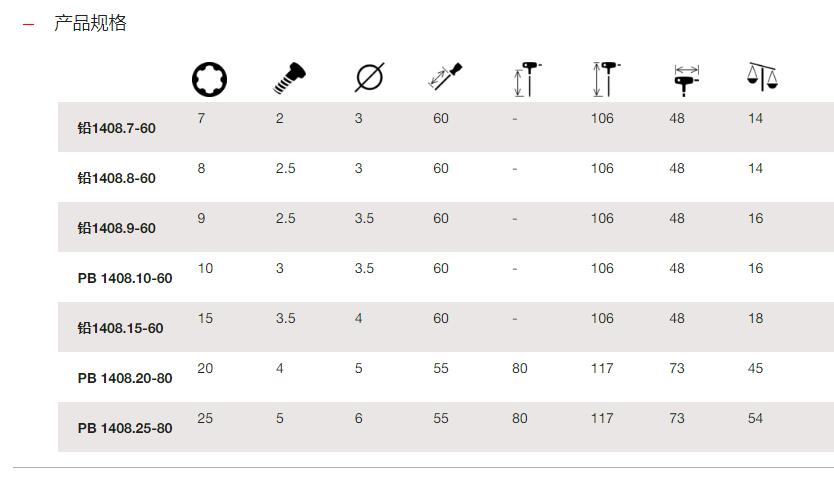Click the long T-handle height icon

[606, 79]
